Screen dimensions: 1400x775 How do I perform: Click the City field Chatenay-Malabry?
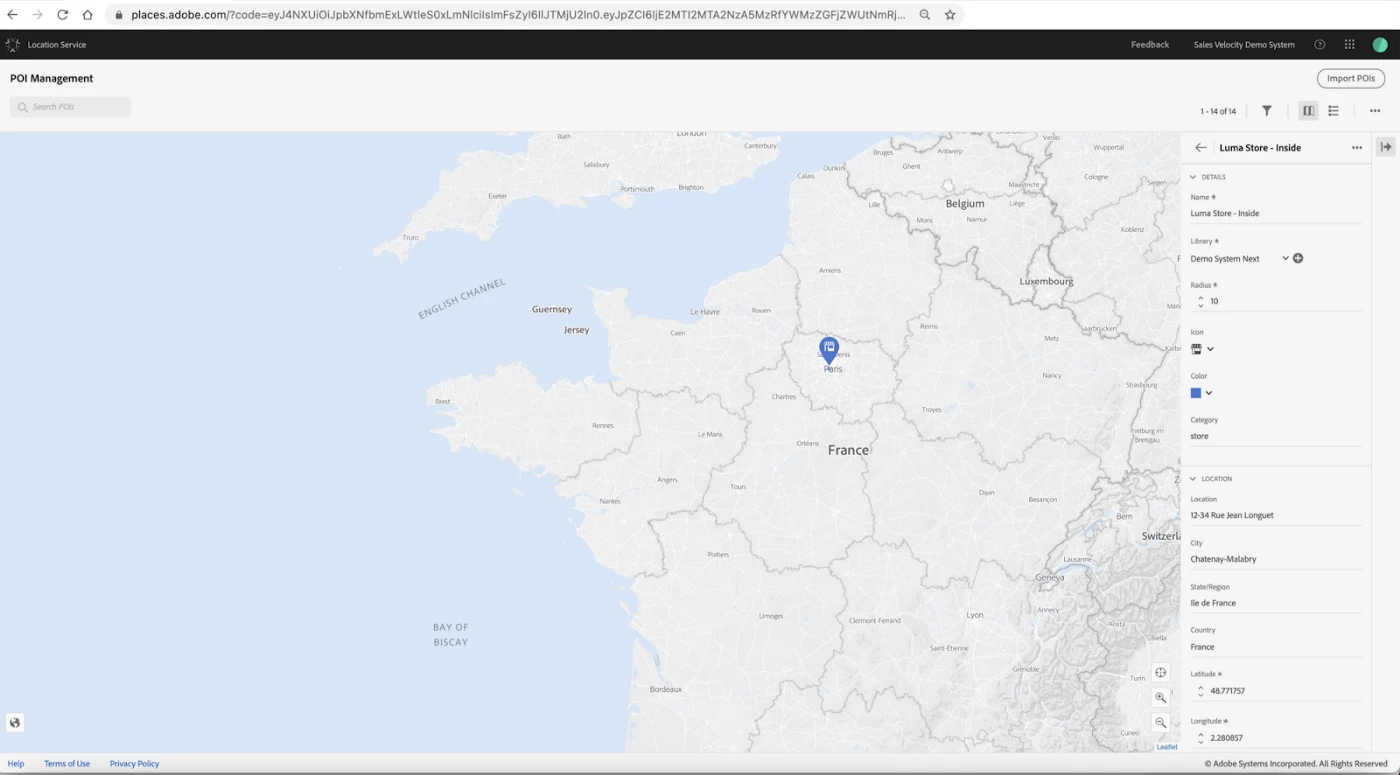(1275, 559)
